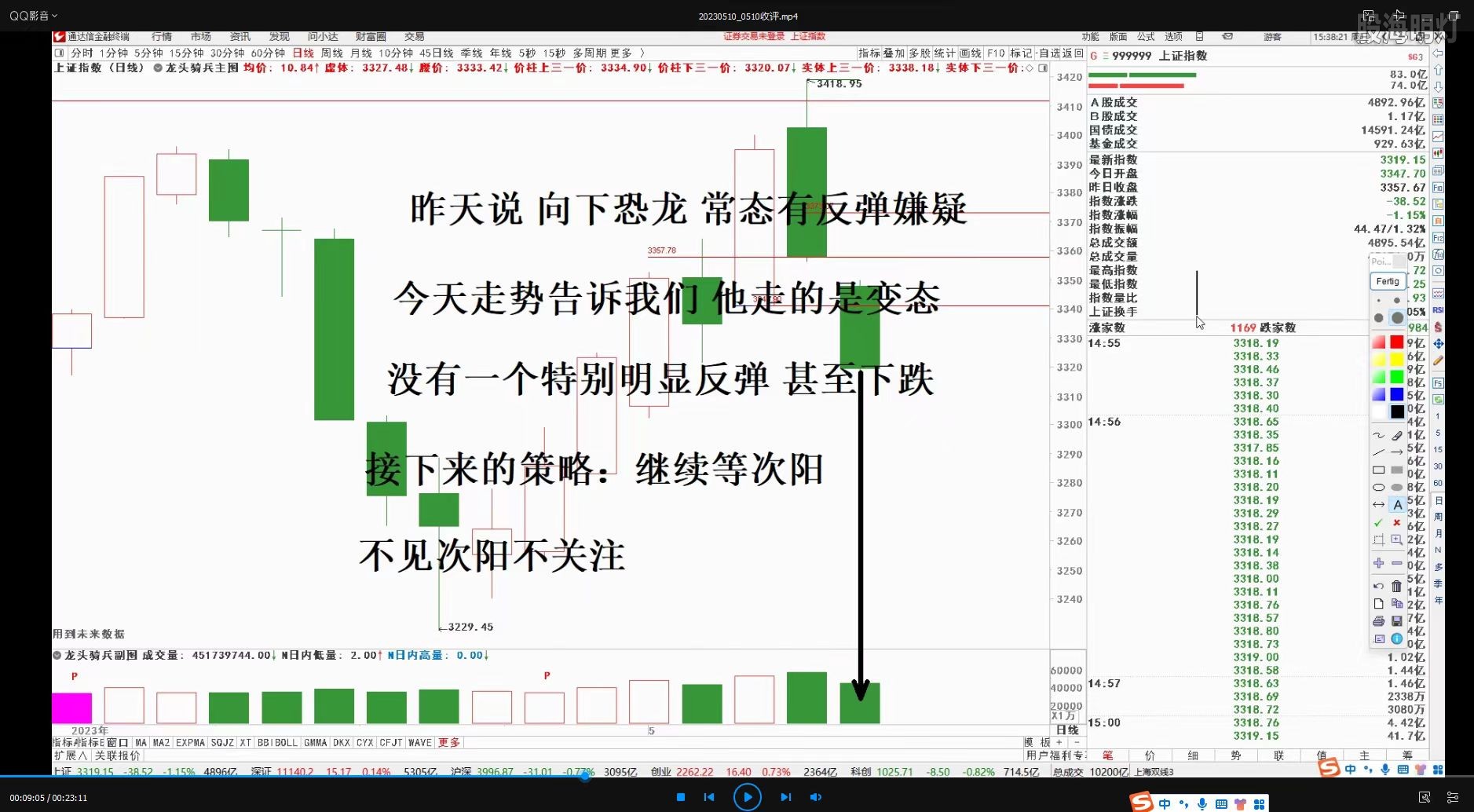Select the hollow rectangle tool
The image size is (1474, 812).
[1379, 470]
